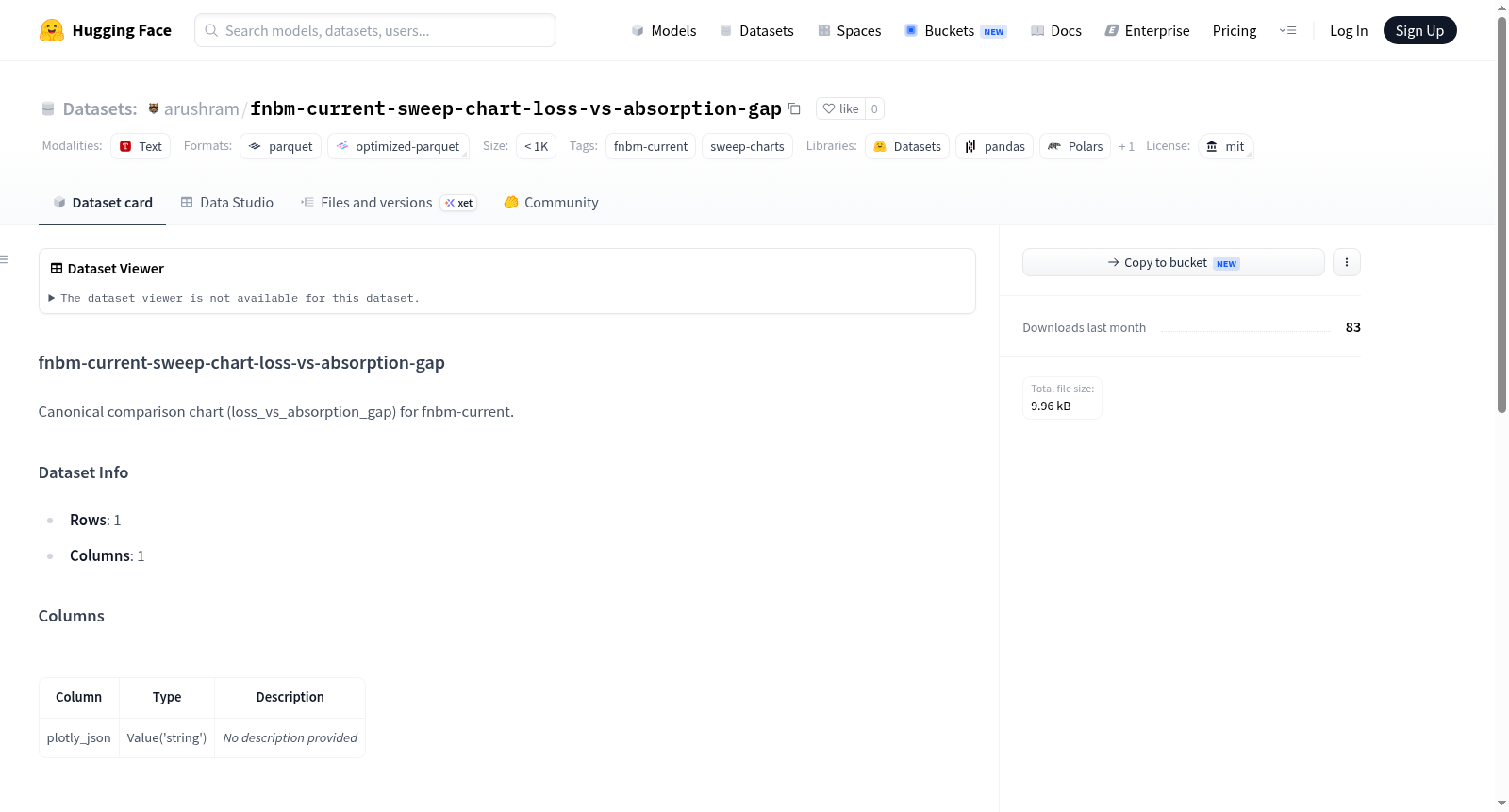Click the Datasets library tag
The width and height of the screenshot is (1509, 812).
click(907, 146)
